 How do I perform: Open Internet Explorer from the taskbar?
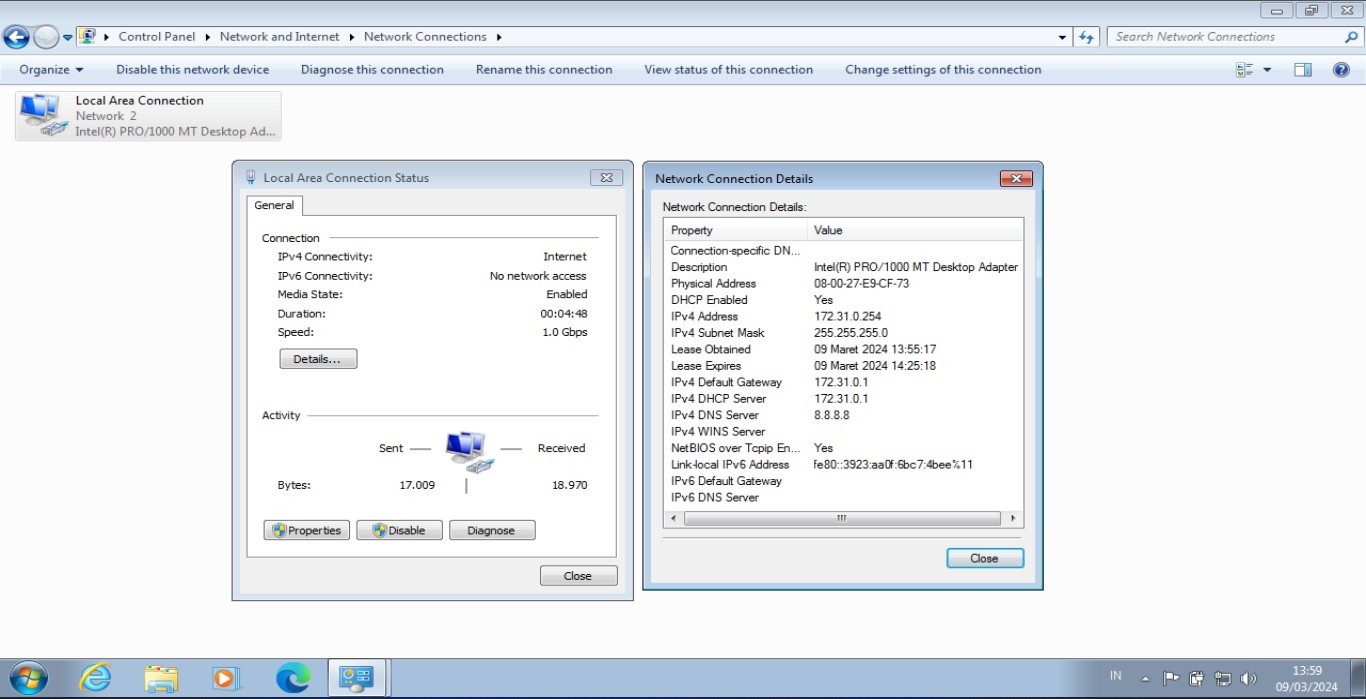[x=95, y=678]
